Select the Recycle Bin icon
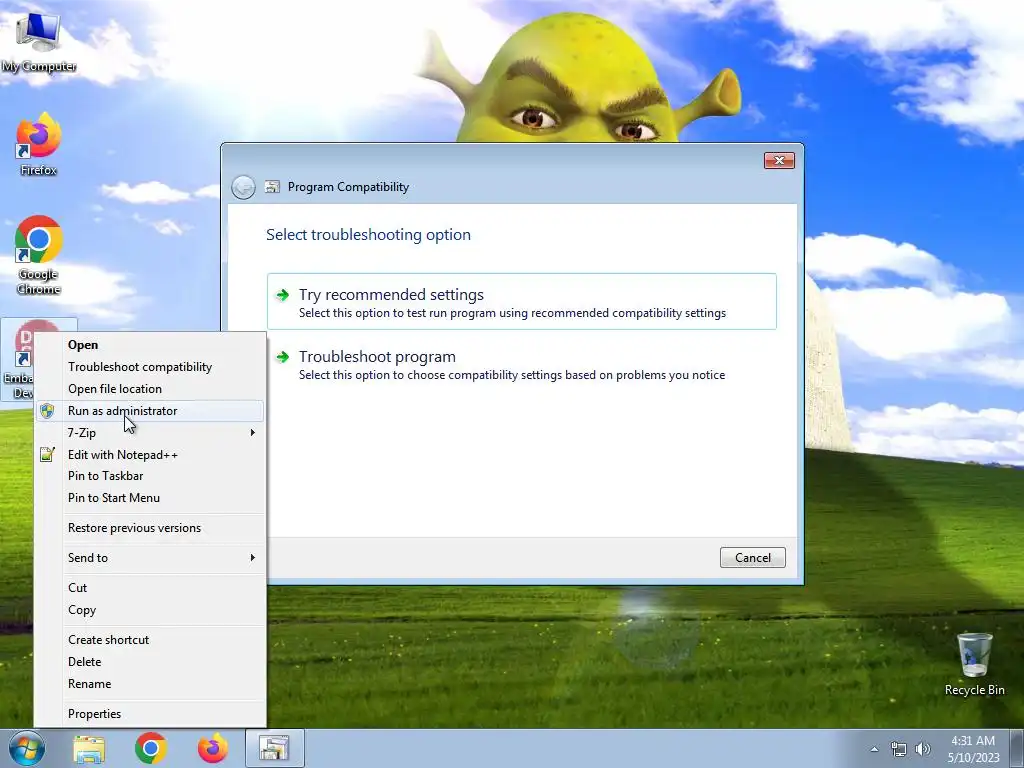The image size is (1024, 768). 974,664
